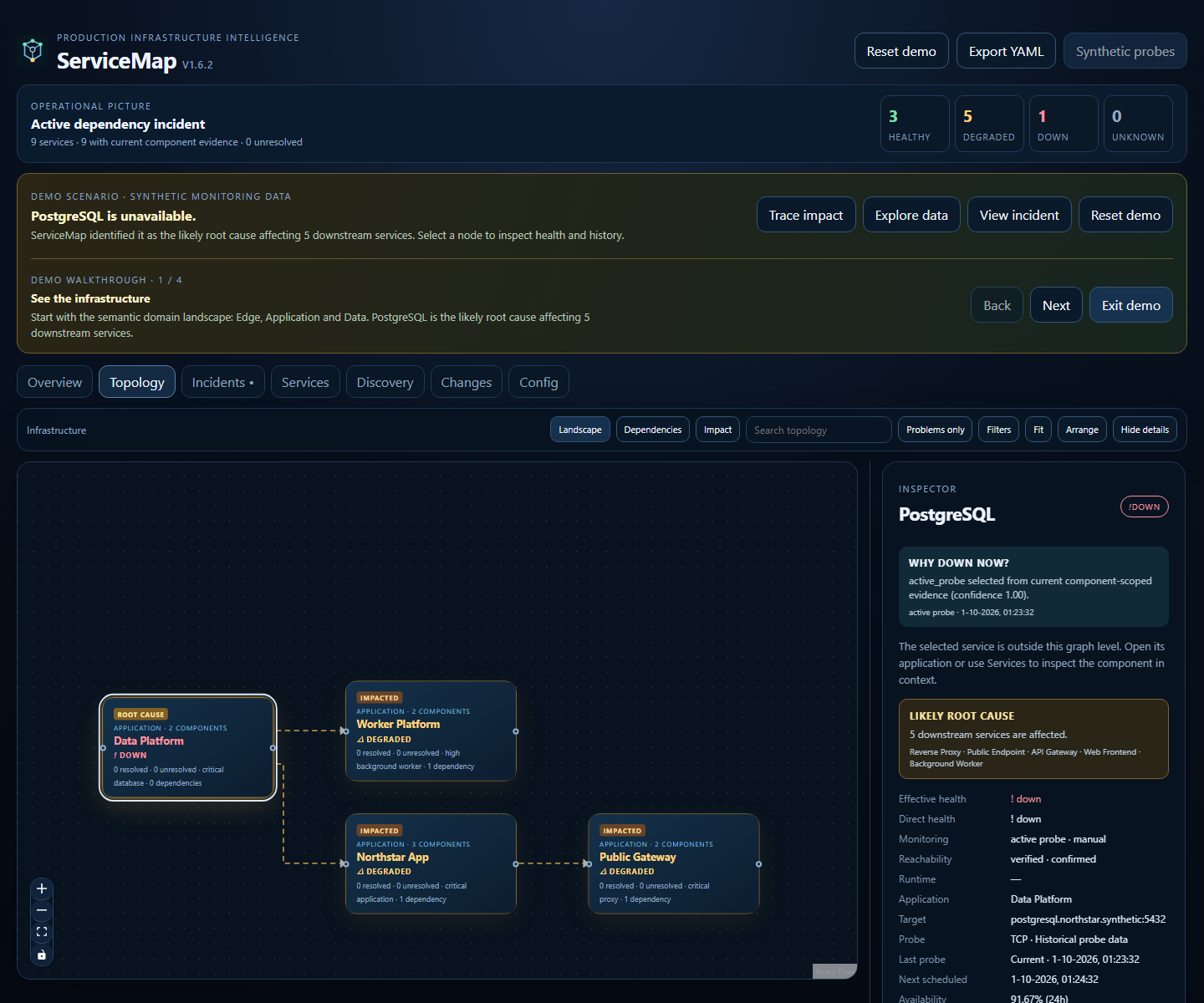
Task: Click Exit demo button
Action: point(1131,305)
